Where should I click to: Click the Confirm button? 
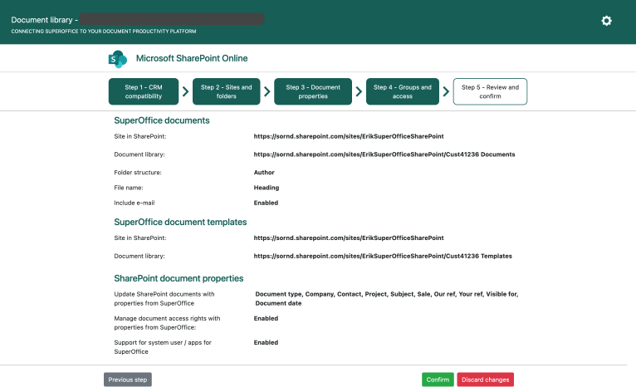pos(438,380)
